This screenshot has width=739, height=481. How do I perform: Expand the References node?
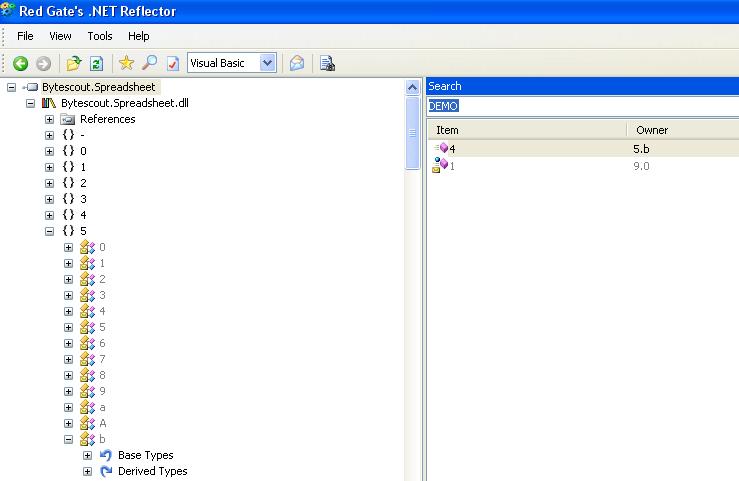tap(49, 119)
